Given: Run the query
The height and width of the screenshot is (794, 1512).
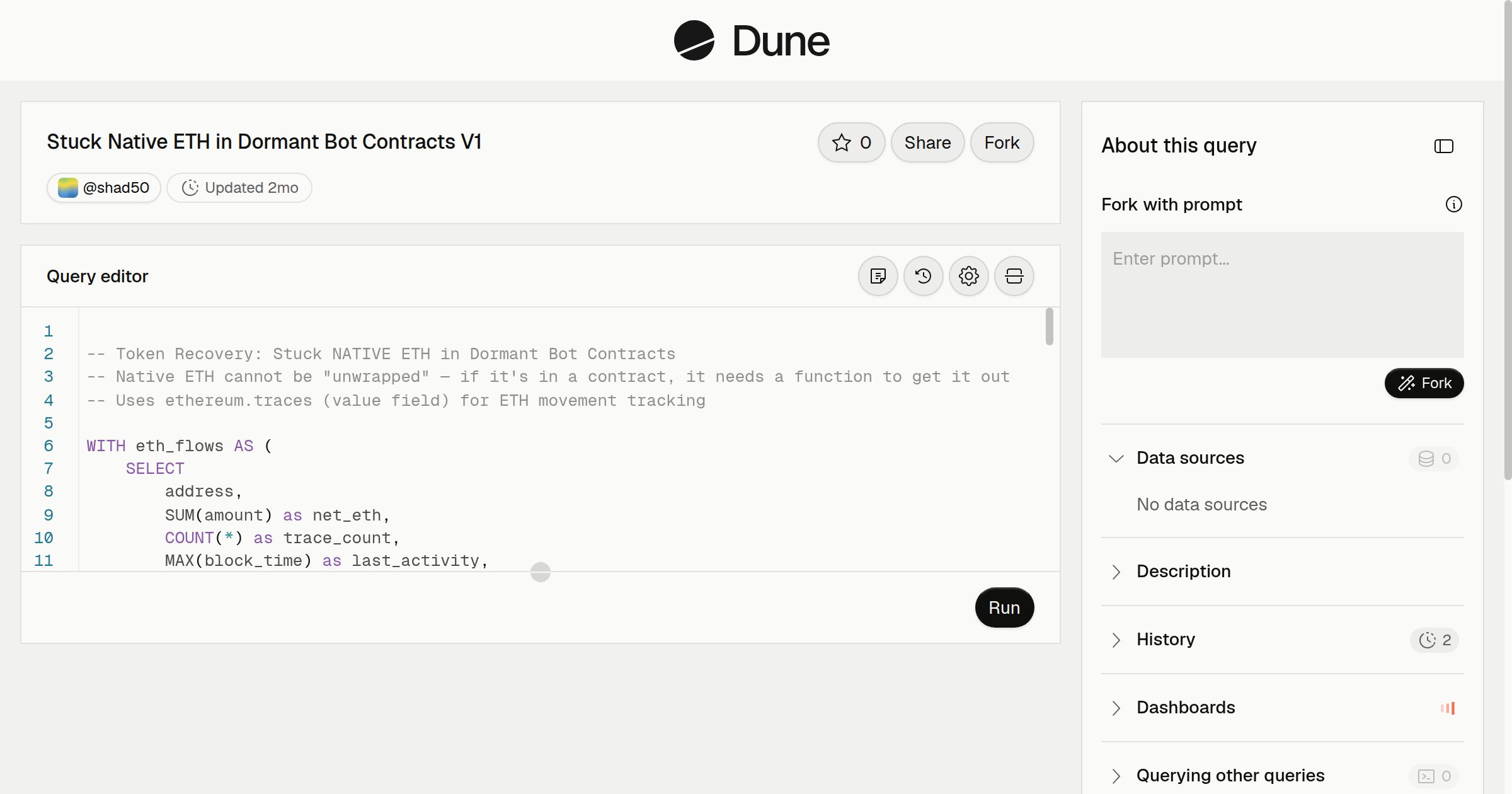Looking at the screenshot, I should pos(1004,607).
